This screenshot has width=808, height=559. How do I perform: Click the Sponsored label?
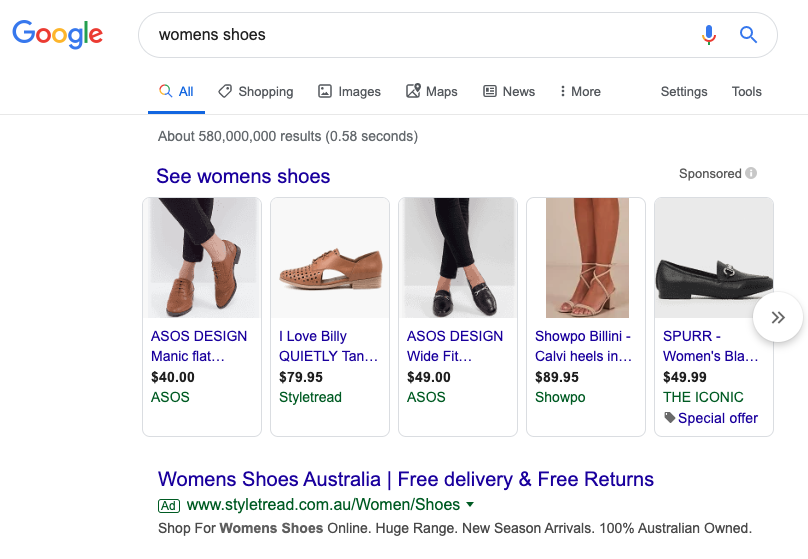pos(710,174)
